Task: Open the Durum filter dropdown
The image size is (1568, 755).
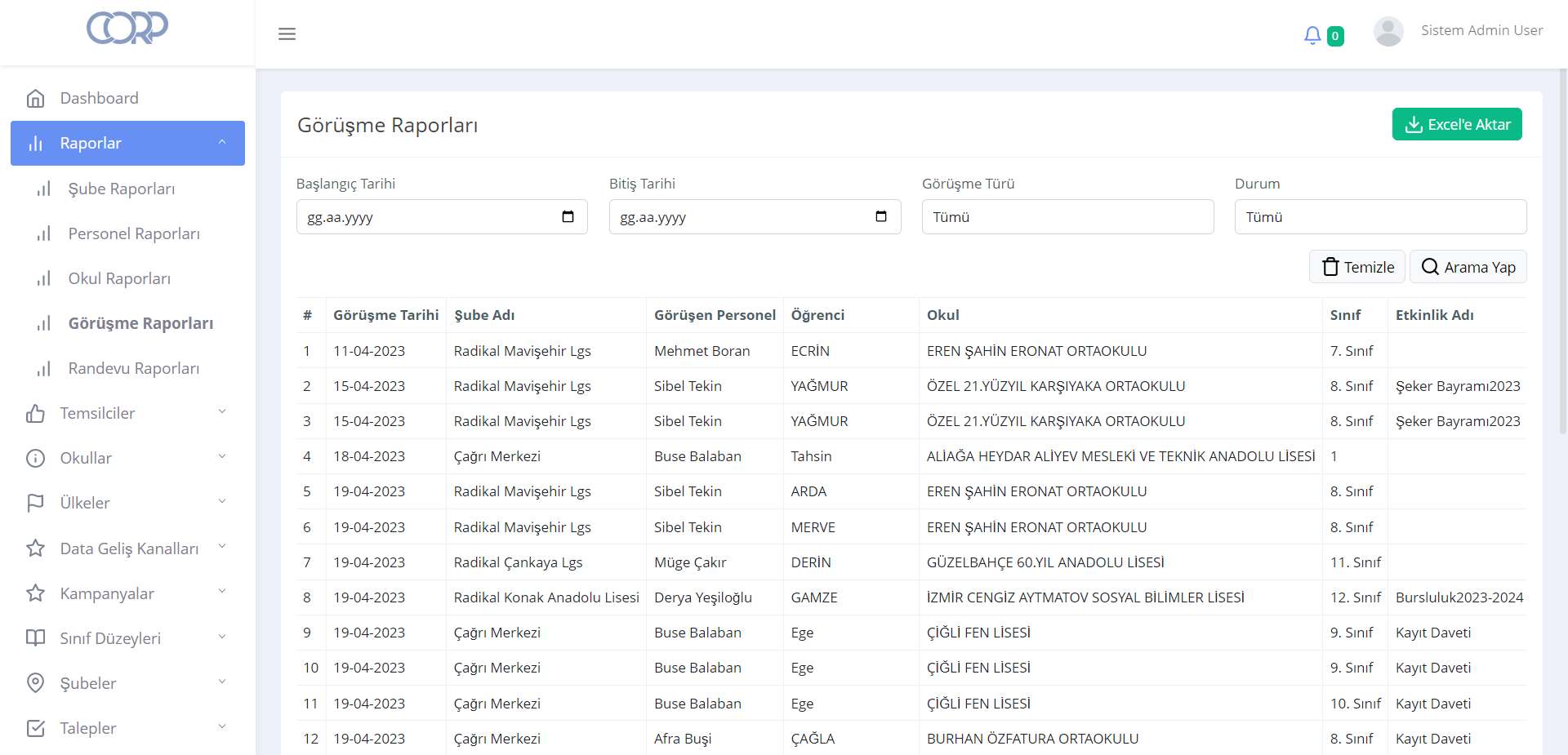Action: pyautogui.click(x=1379, y=217)
